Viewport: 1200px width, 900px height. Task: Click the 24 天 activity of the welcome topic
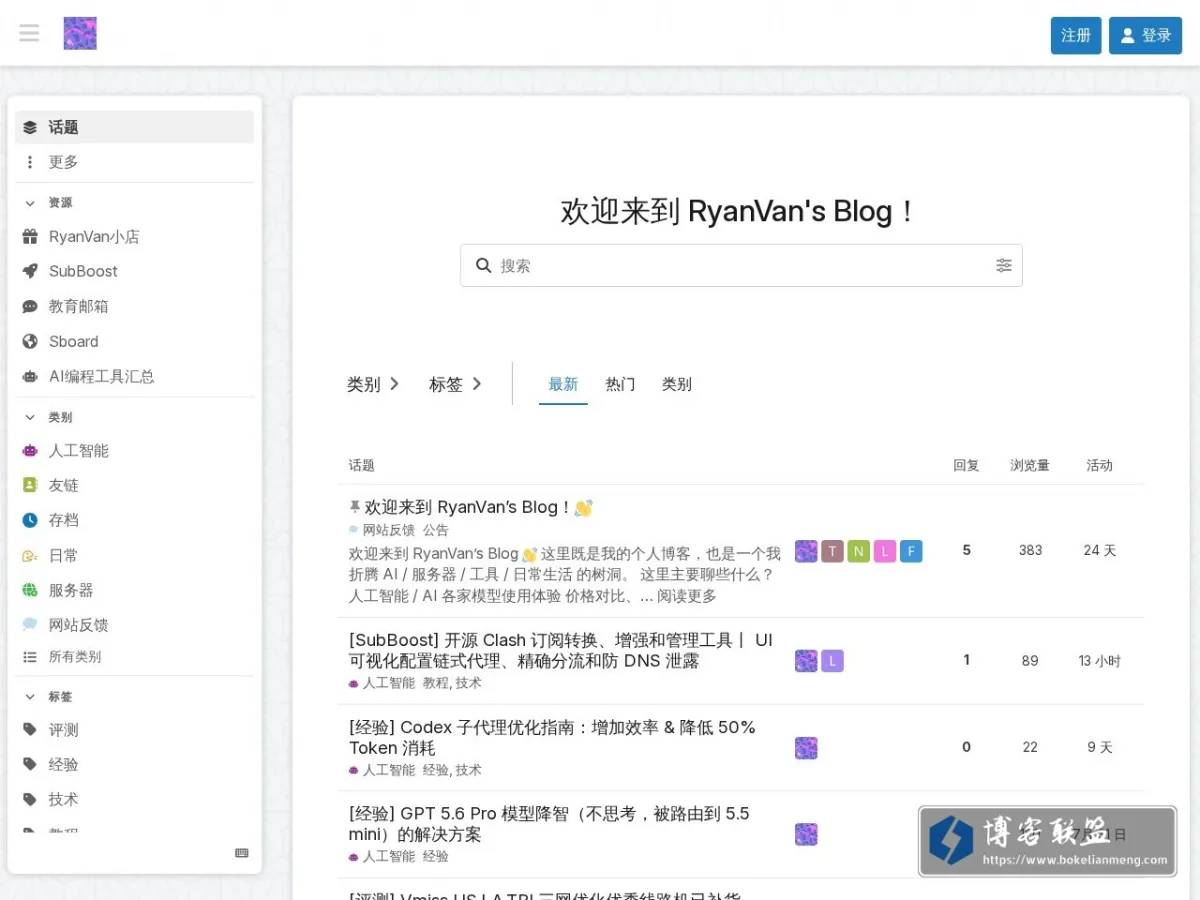1100,550
